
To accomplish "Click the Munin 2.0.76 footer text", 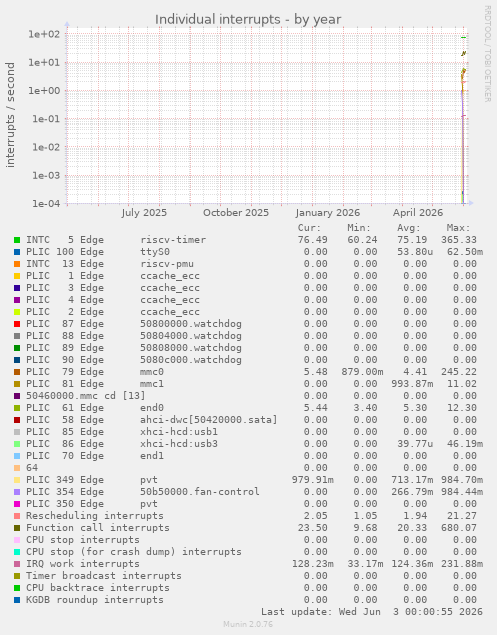I will (248, 624).
